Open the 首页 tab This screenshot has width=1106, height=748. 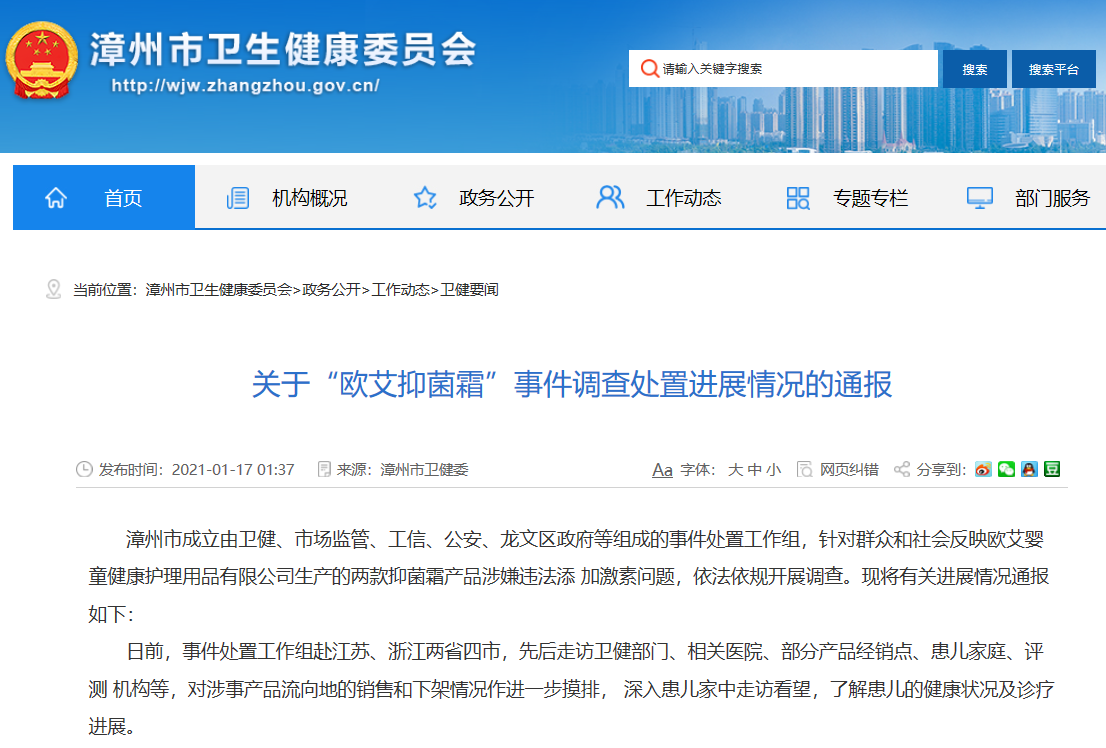click(104, 198)
